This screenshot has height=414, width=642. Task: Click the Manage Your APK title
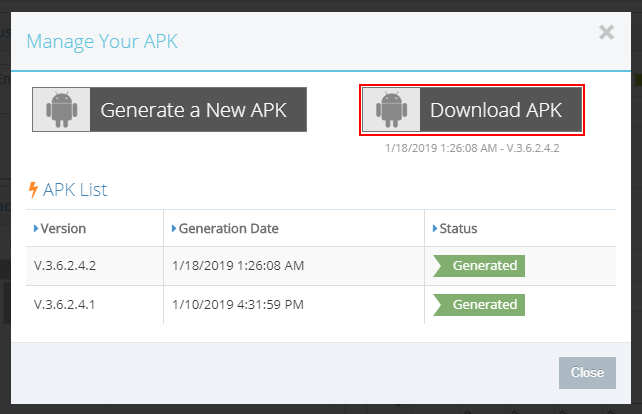coord(102,41)
